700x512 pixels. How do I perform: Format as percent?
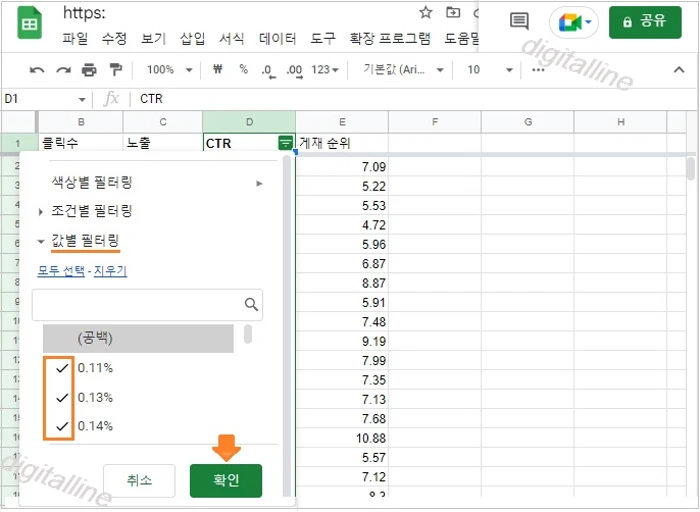coord(243,69)
